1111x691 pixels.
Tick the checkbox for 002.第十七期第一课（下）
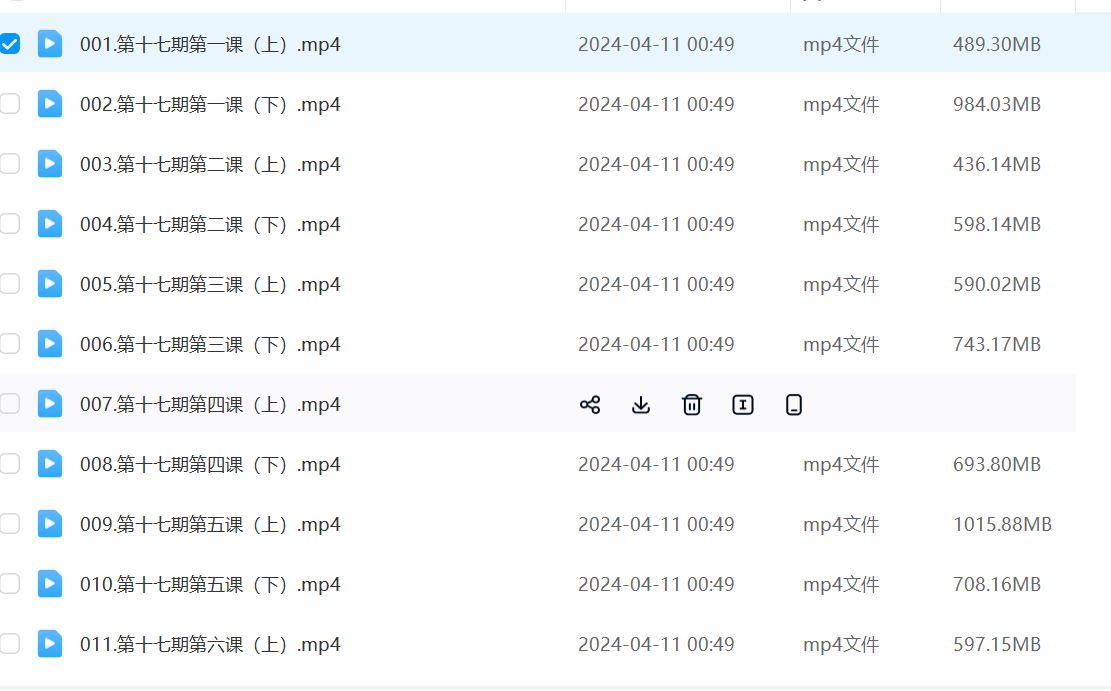click(x=10, y=104)
